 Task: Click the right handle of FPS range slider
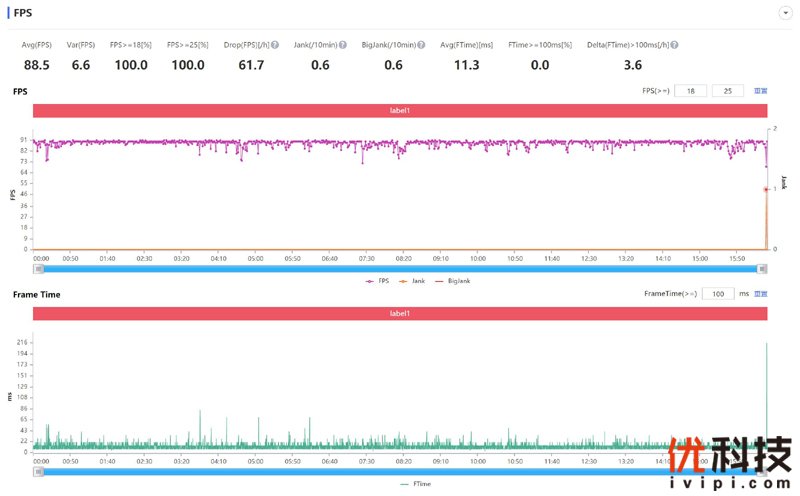pos(763,269)
